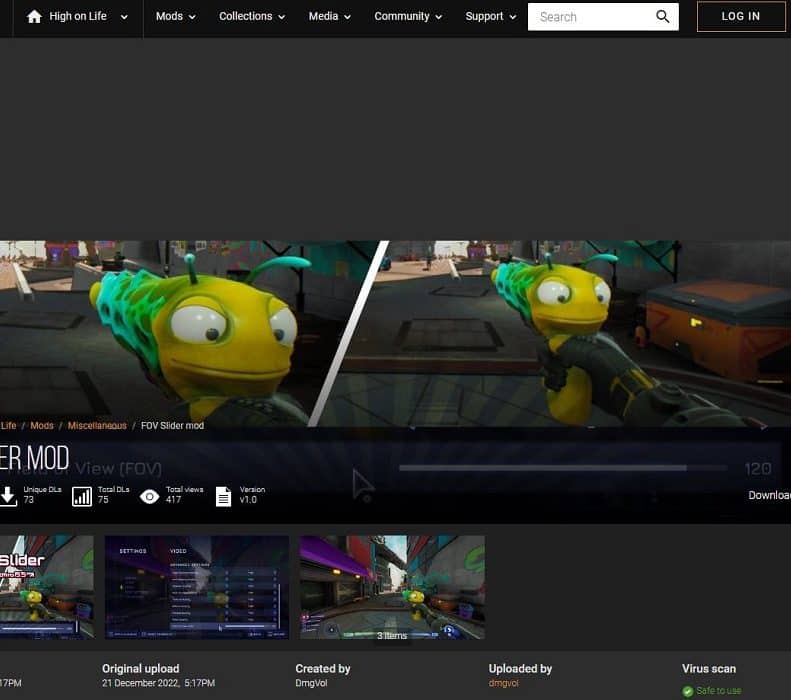The image size is (791, 700).
Task: Click the '417' total views value
Action: (173, 500)
